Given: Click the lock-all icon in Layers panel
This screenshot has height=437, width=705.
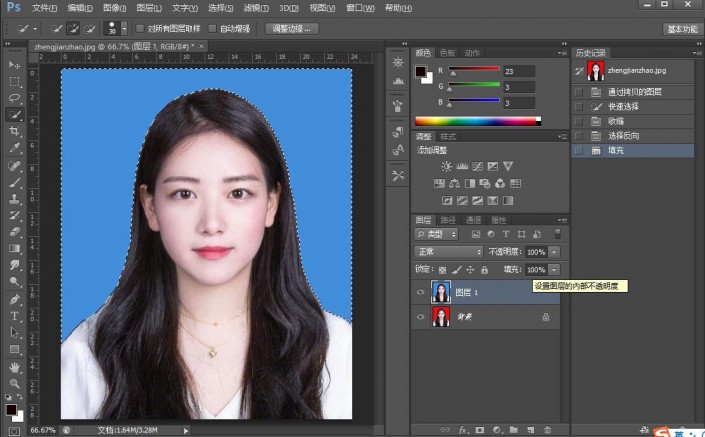Looking at the screenshot, I should tap(484, 270).
